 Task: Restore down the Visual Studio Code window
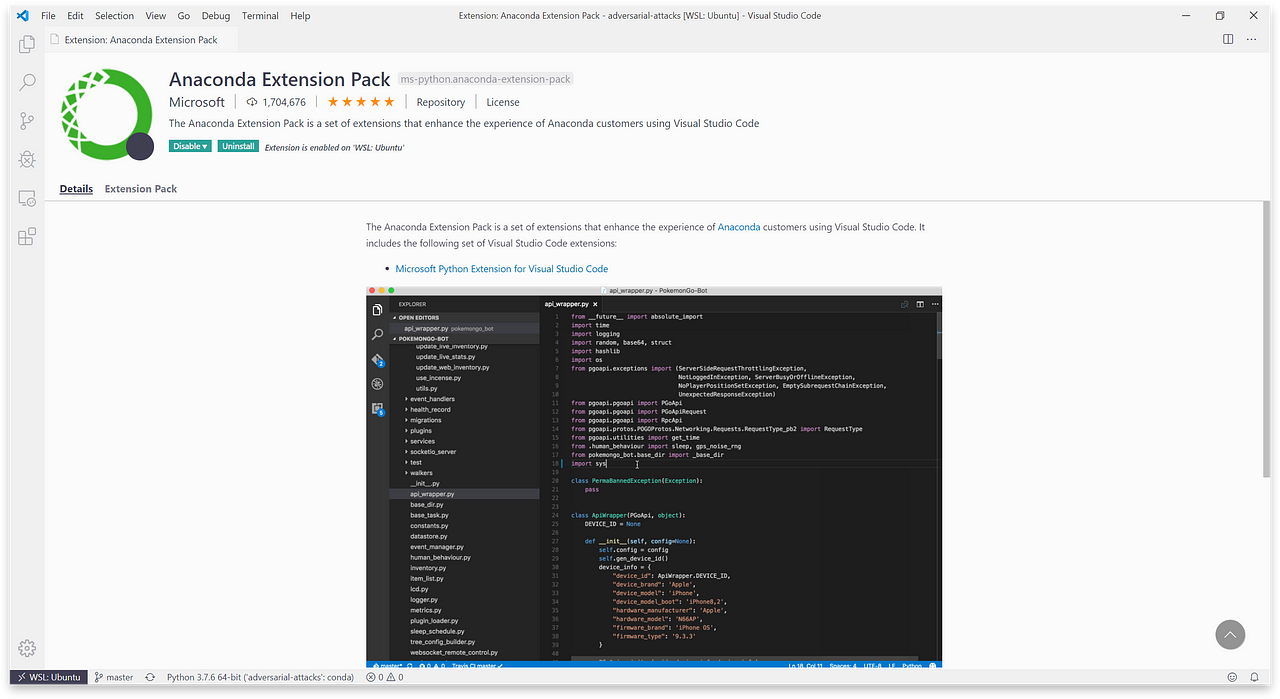tap(1220, 16)
